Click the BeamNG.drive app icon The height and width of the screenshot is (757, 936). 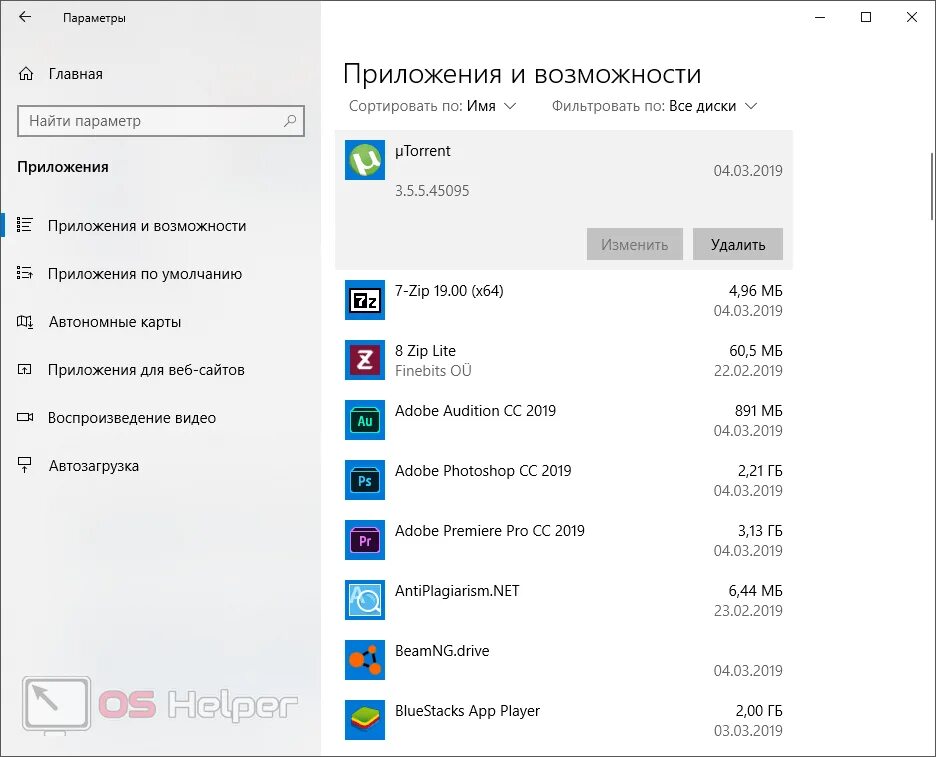(365, 660)
